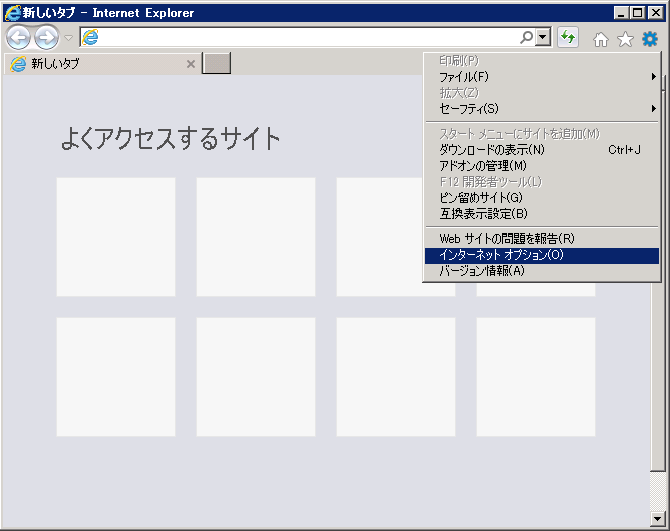The height and width of the screenshot is (531, 670).
Task: Select the 新しいタブ tab
Action: (102, 64)
